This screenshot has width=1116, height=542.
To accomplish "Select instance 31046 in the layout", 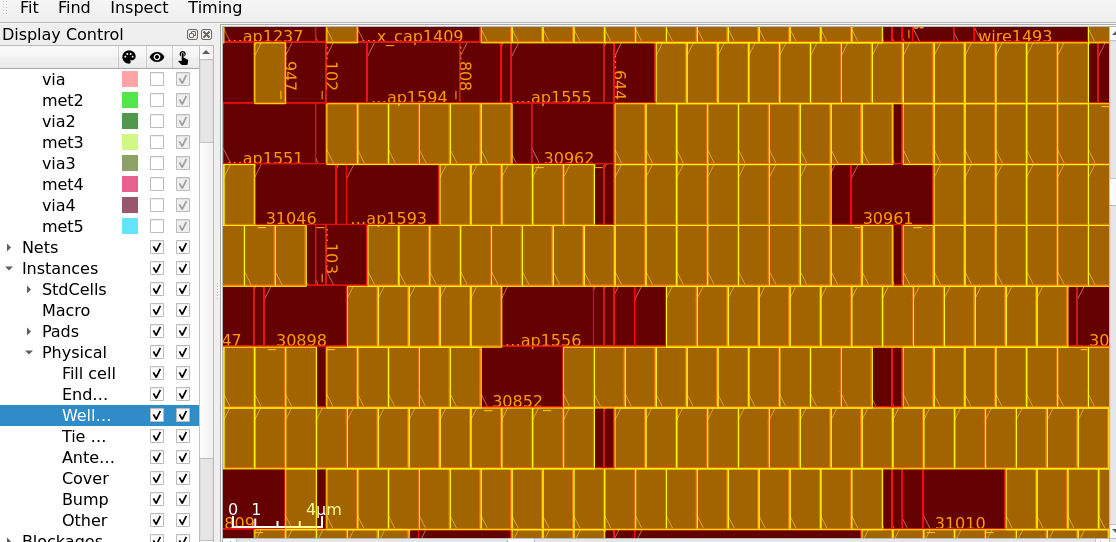I will [295, 195].
